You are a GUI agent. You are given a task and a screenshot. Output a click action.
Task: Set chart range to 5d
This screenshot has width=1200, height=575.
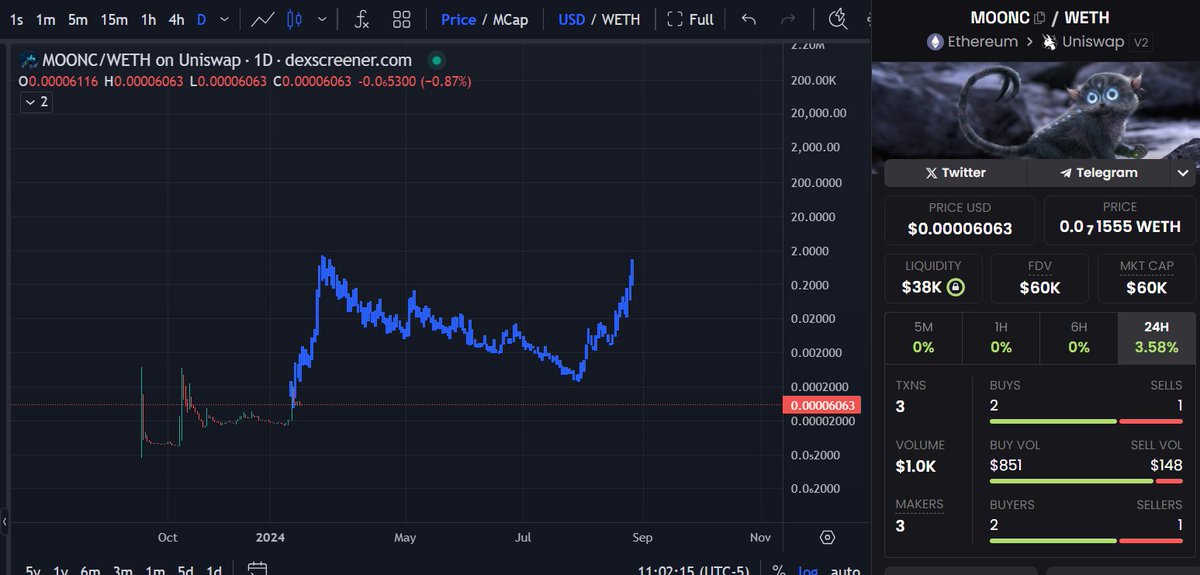tap(185, 570)
